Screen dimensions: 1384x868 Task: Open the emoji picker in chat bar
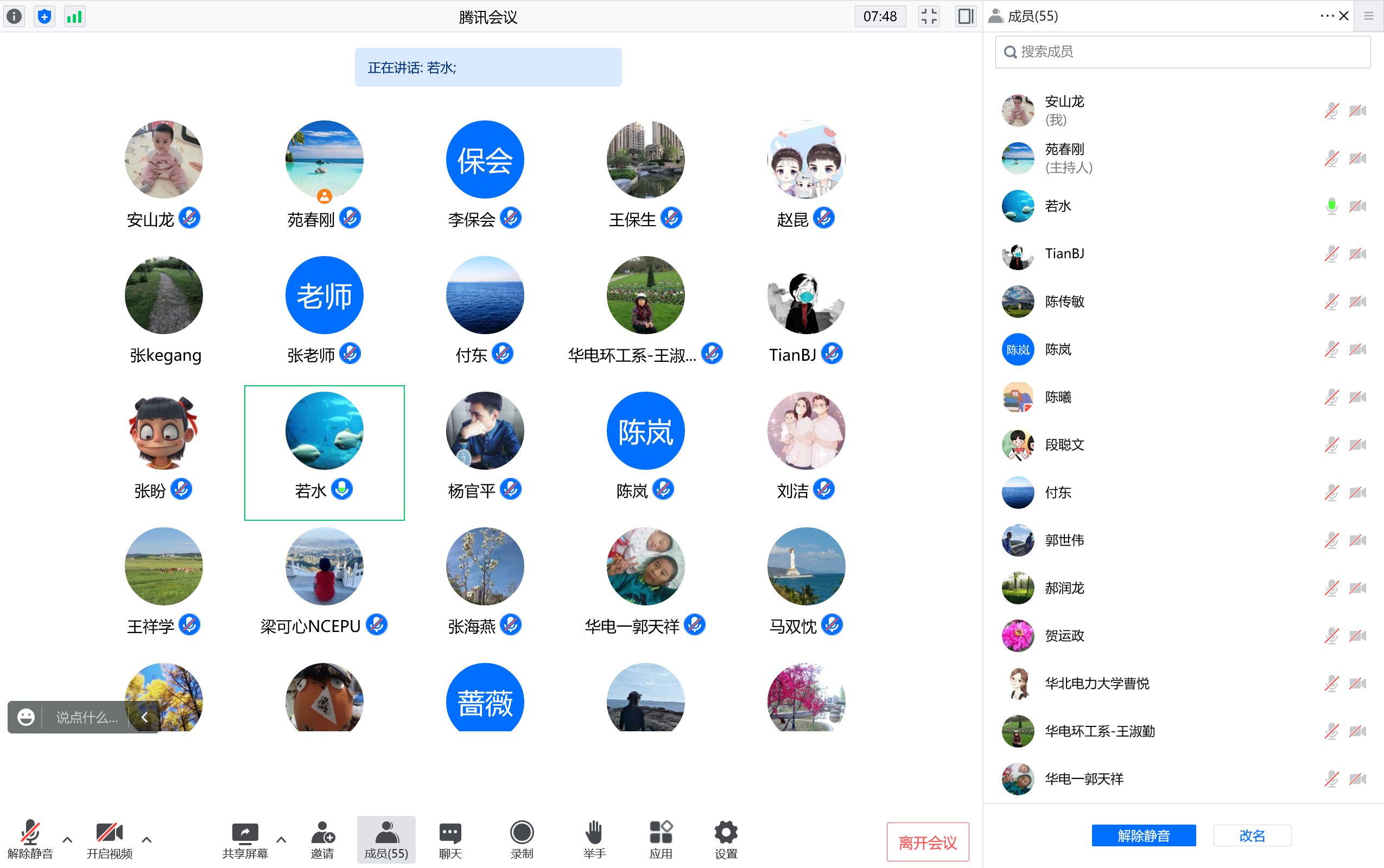[x=26, y=717]
